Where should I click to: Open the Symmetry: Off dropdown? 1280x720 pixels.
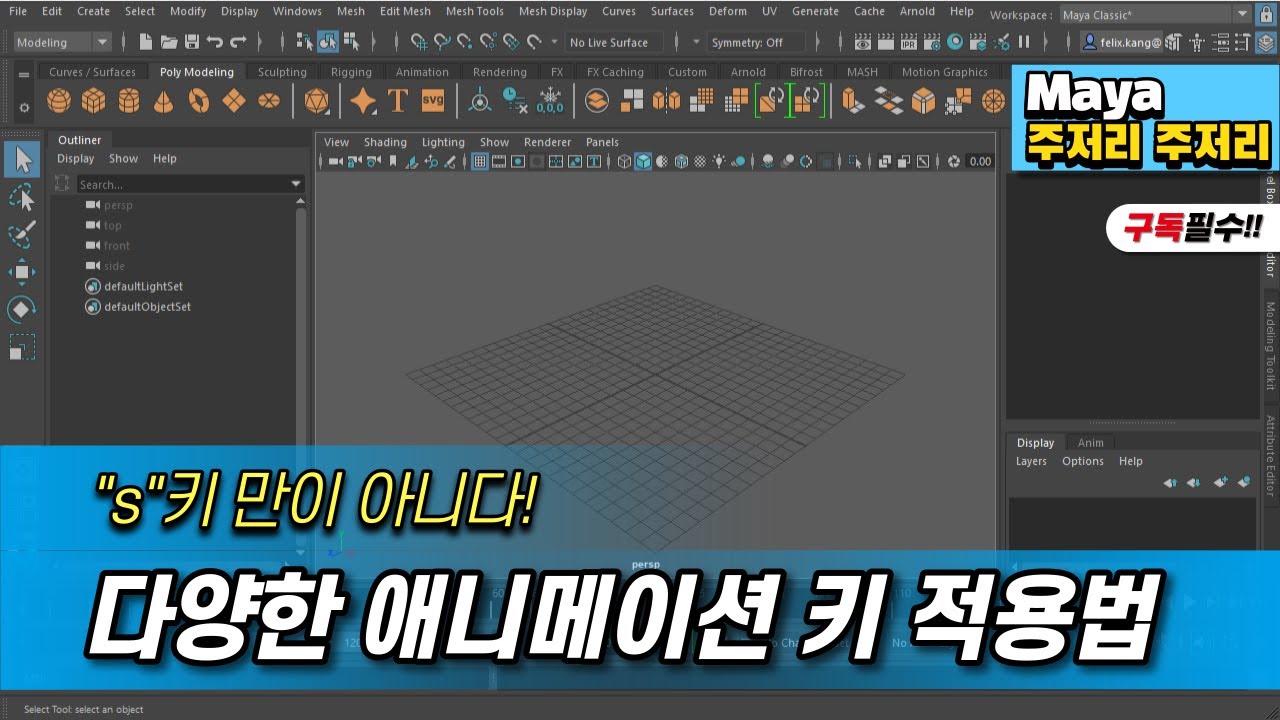click(756, 42)
